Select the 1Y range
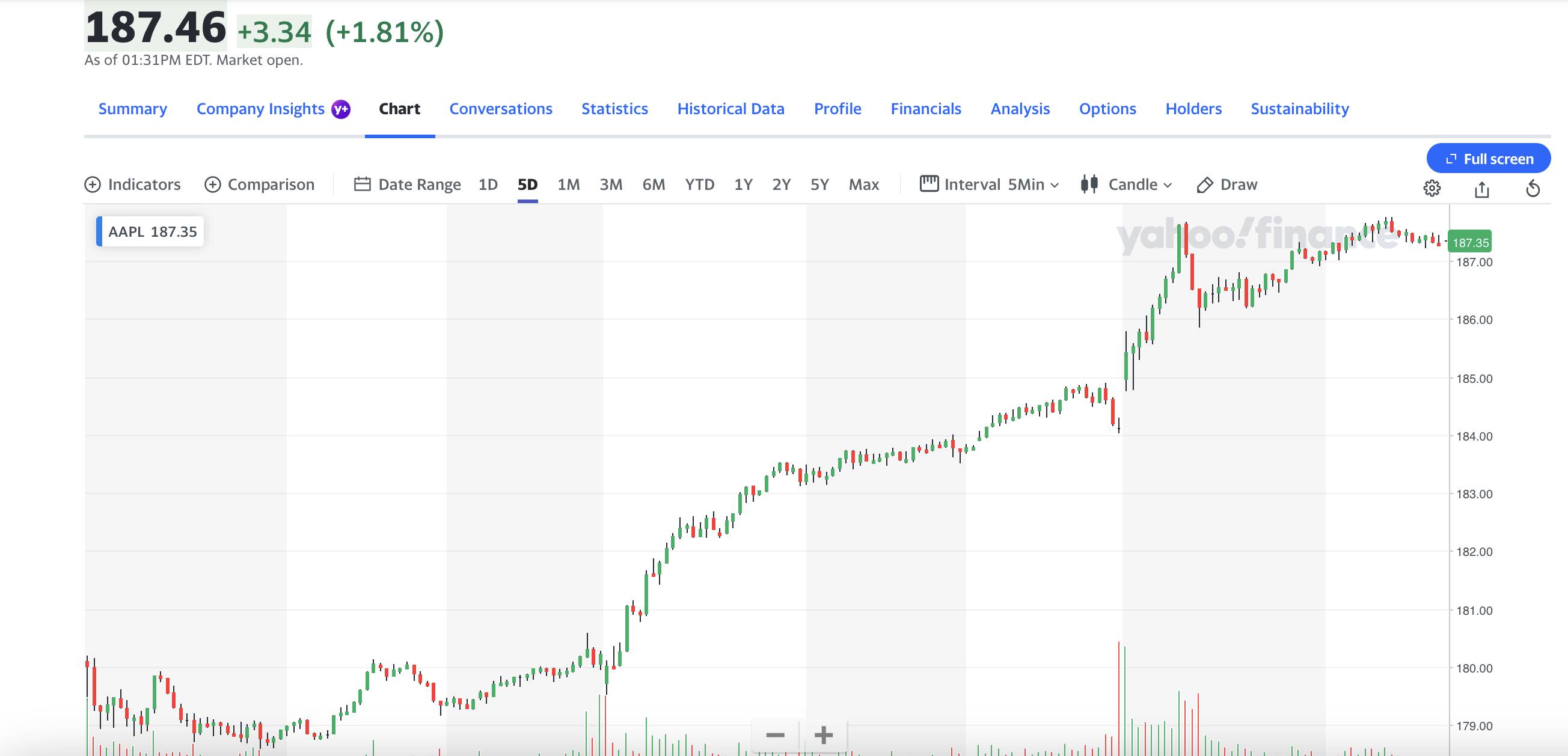Viewport: 1568px width, 756px height. tap(743, 184)
